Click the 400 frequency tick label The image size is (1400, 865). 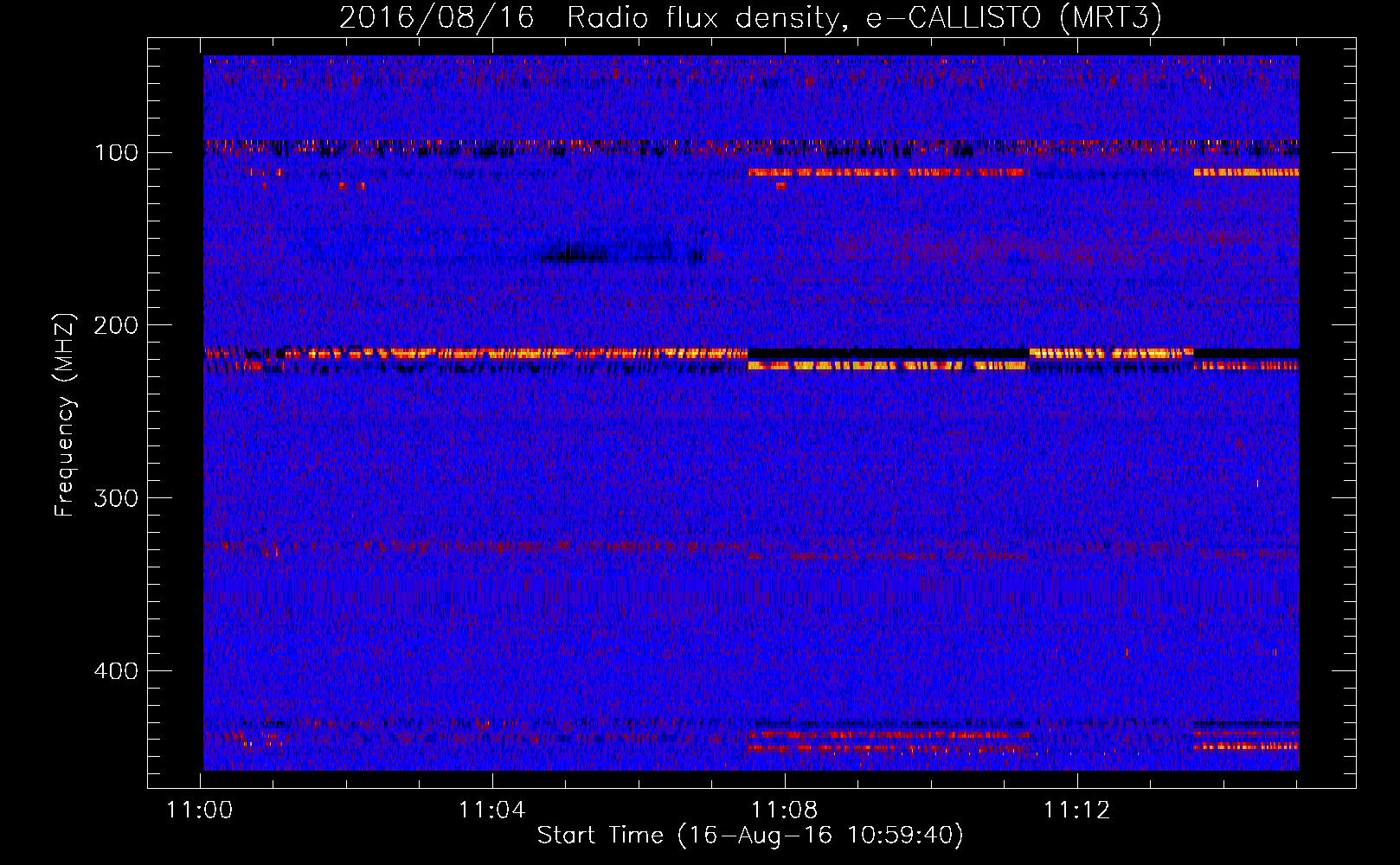pos(116,671)
